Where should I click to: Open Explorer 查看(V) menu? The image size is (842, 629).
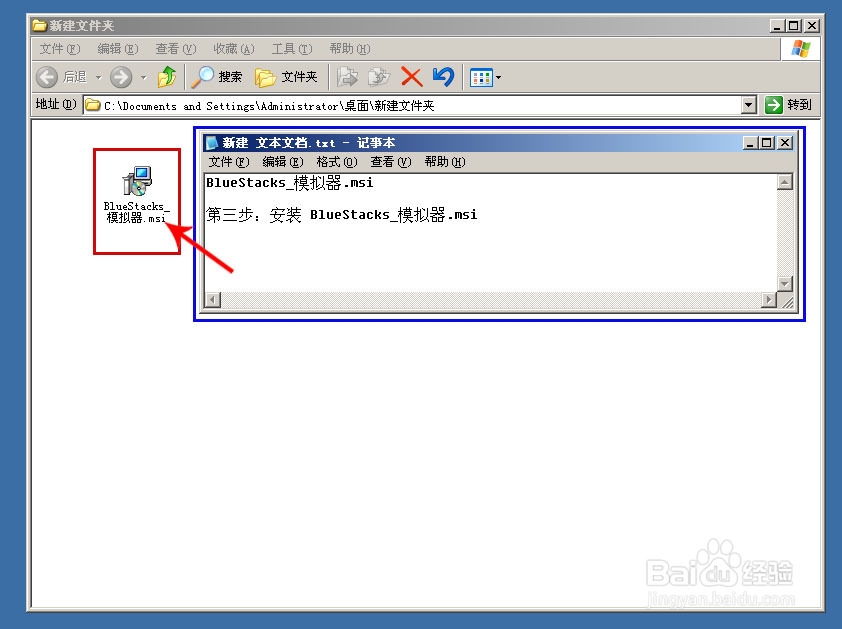(176, 49)
